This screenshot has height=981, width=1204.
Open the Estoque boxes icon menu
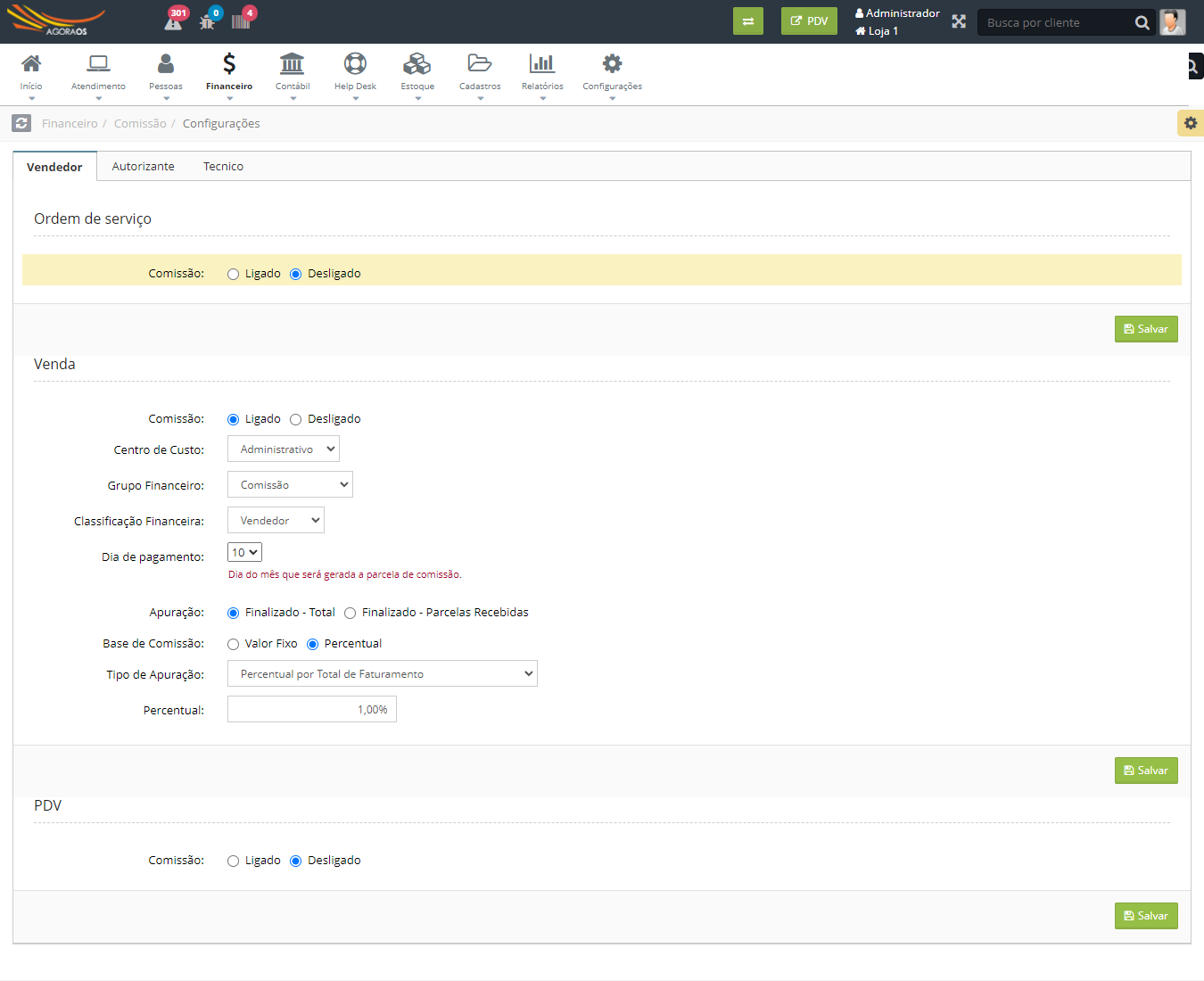tap(416, 64)
